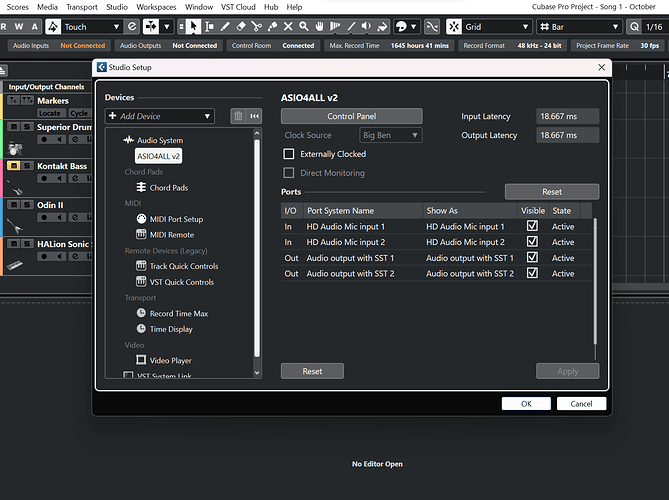Solo the Odin II track

pyautogui.click(x=27, y=205)
